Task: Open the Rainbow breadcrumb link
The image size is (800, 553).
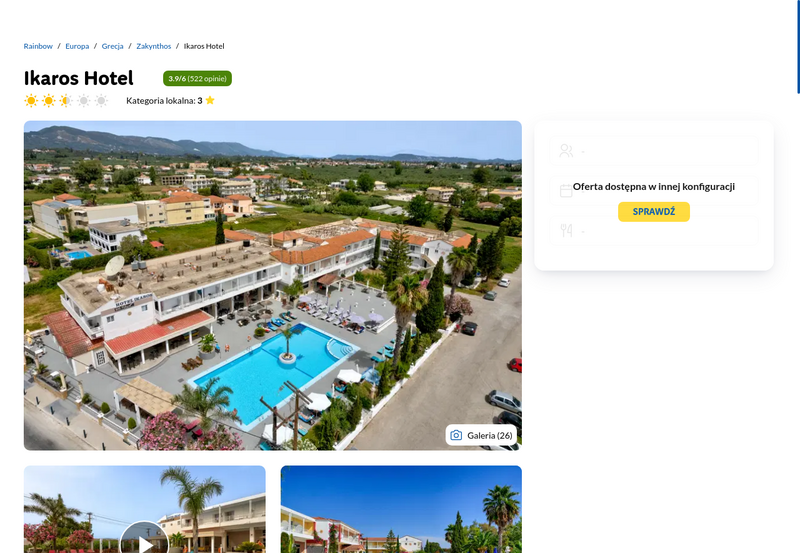Action: point(38,46)
